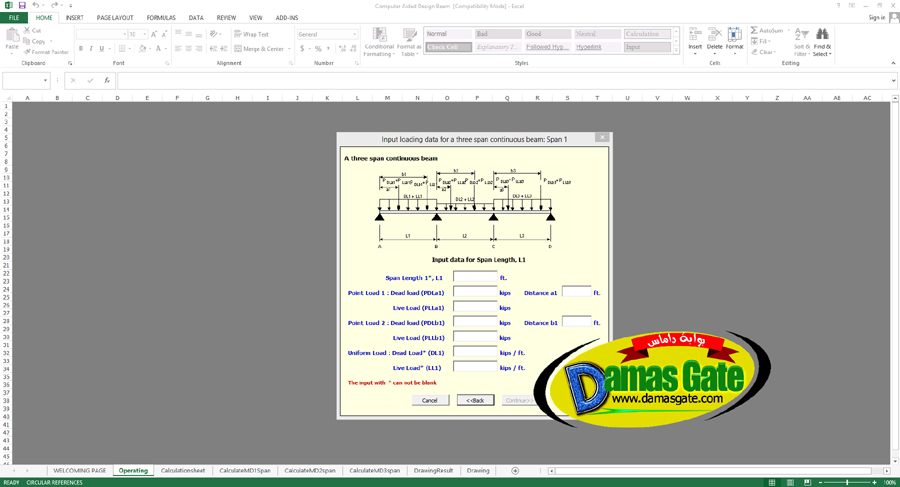
Task: Click Decrease Indent icon
Action: pos(213,49)
